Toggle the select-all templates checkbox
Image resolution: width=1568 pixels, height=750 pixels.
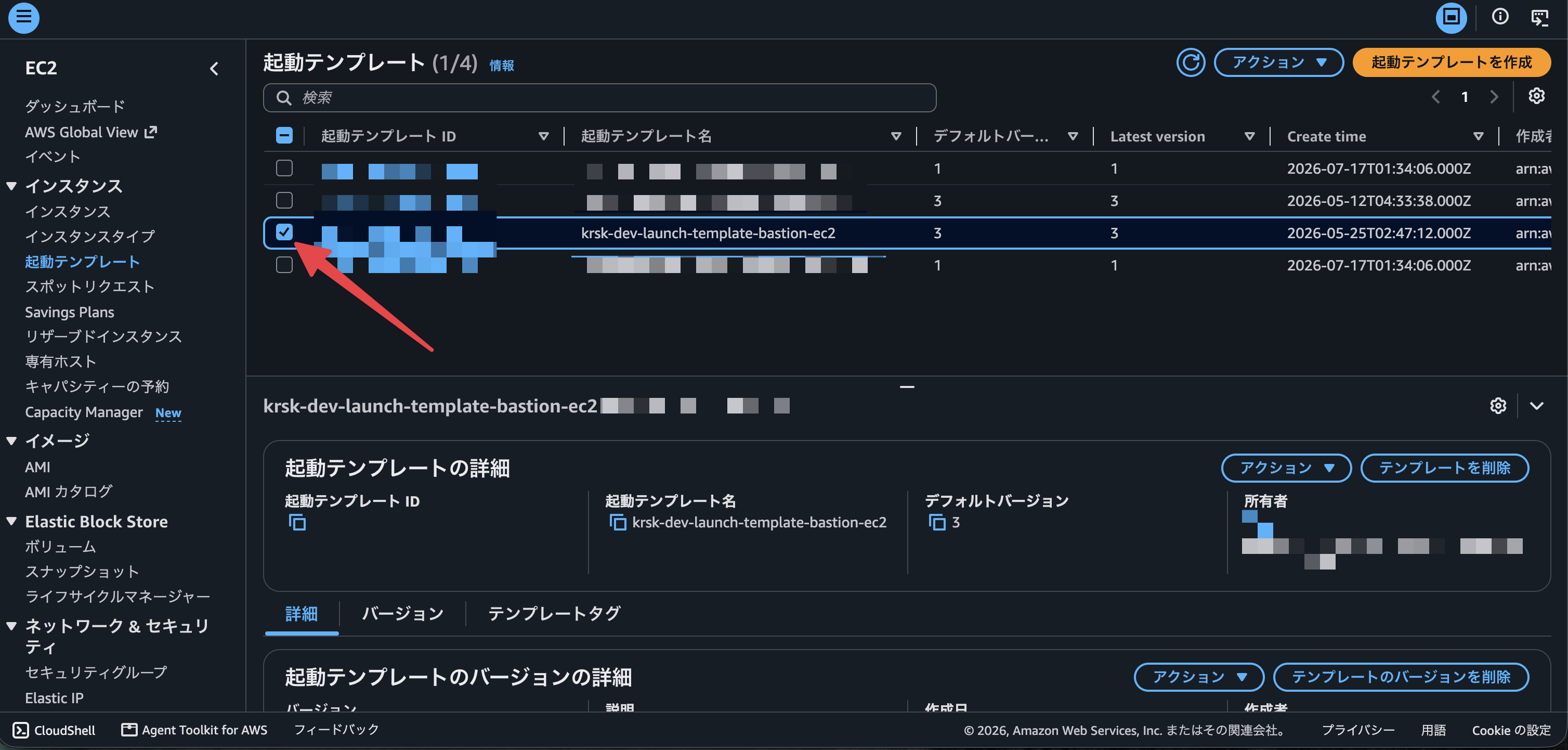[284, 136]
